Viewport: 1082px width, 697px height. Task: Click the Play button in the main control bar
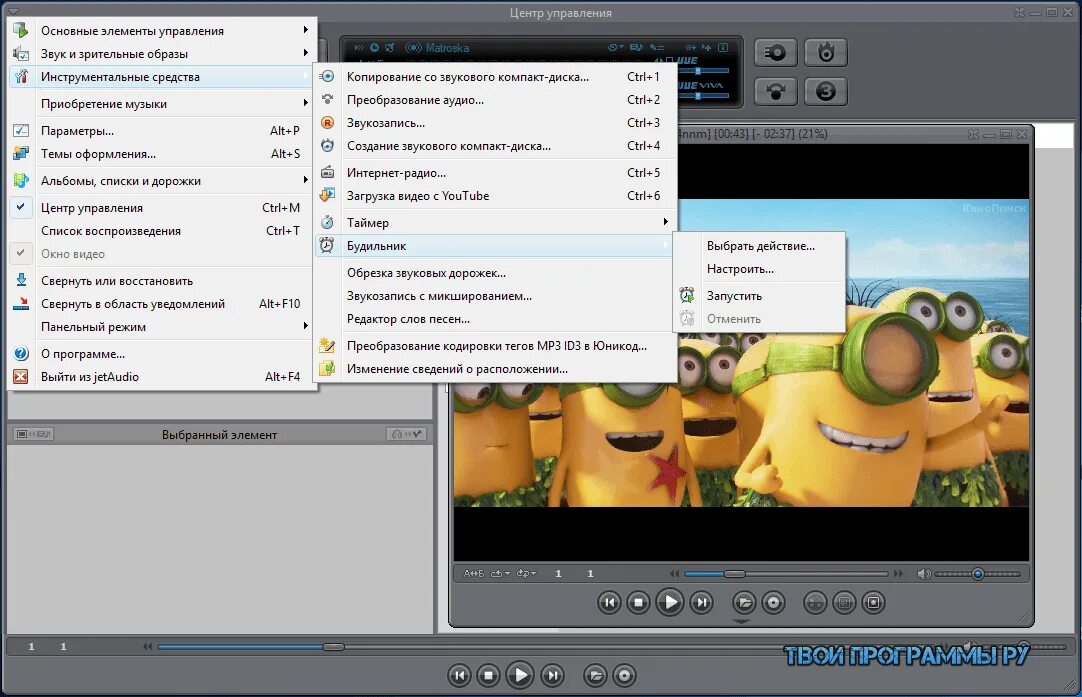520,675
